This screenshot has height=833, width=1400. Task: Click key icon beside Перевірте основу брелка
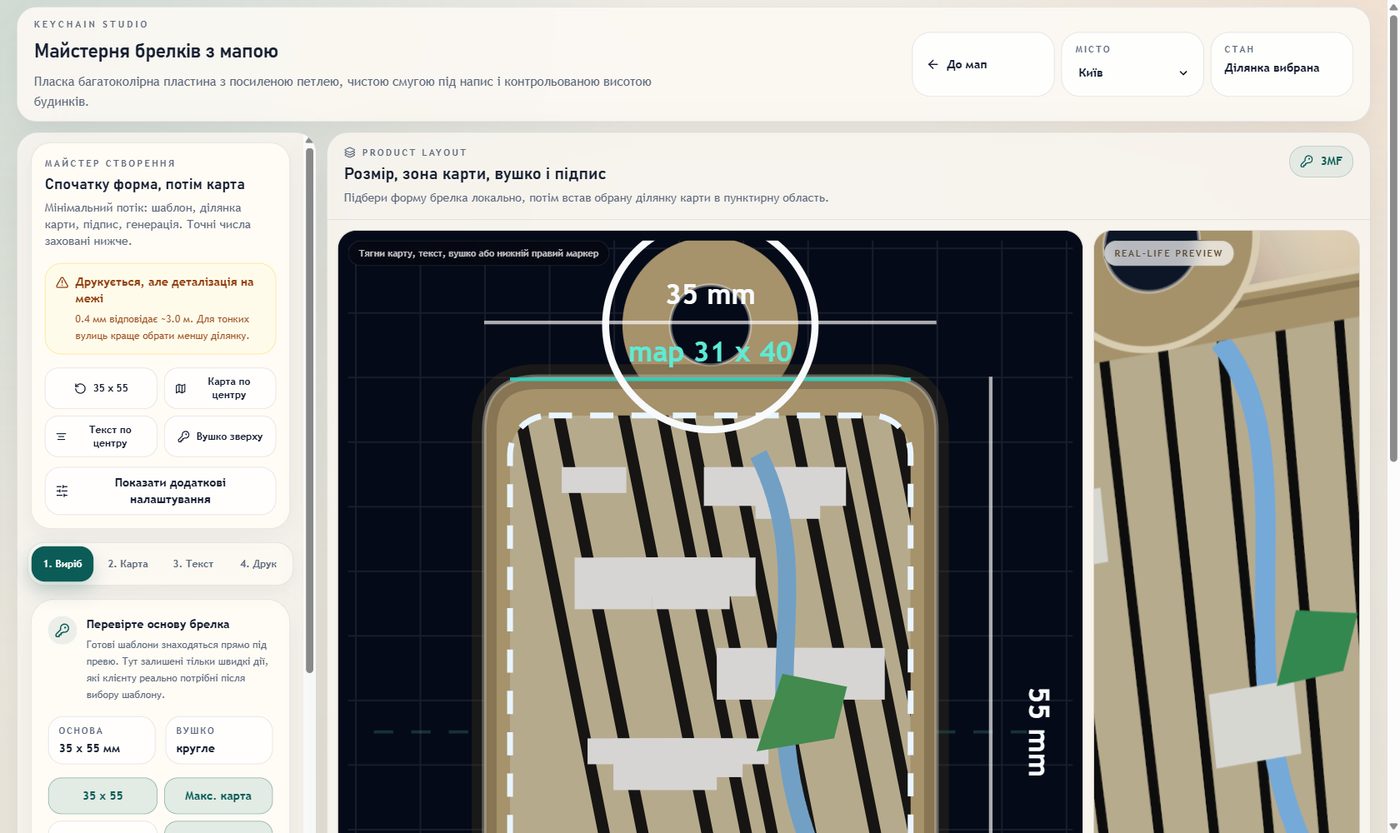63,630
